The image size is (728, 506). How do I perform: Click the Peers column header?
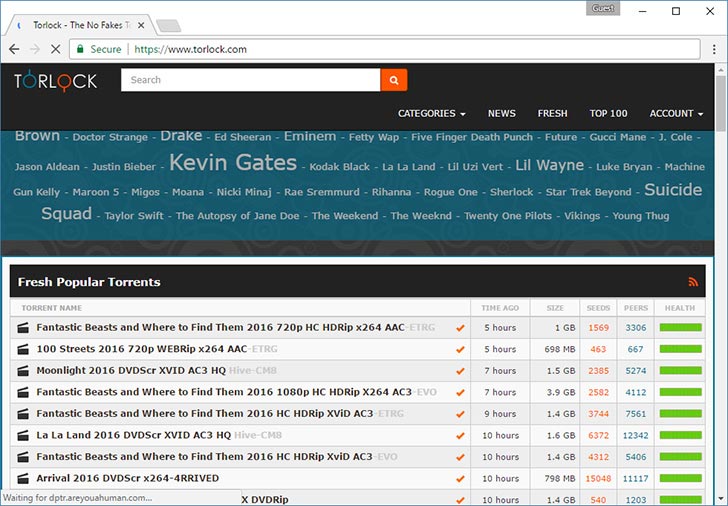pyautogui.click(x=636, y=308)
